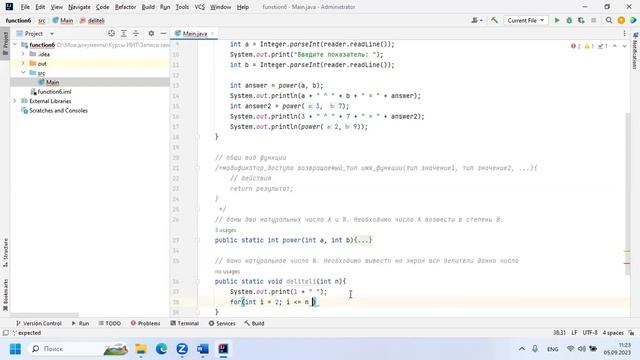This screenshot has height=360, width=640.
Task: Open File Explorer from taskbar
Action: point(141,349)
